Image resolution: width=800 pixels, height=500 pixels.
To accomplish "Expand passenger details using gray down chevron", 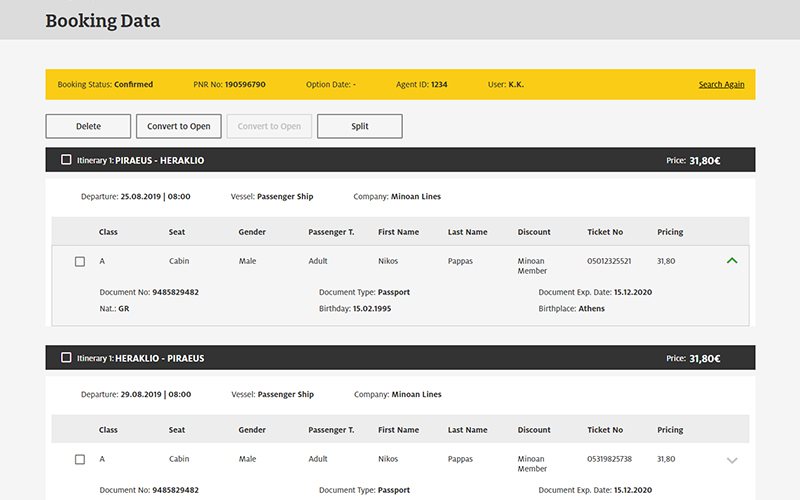I will [x=732, y=460].
